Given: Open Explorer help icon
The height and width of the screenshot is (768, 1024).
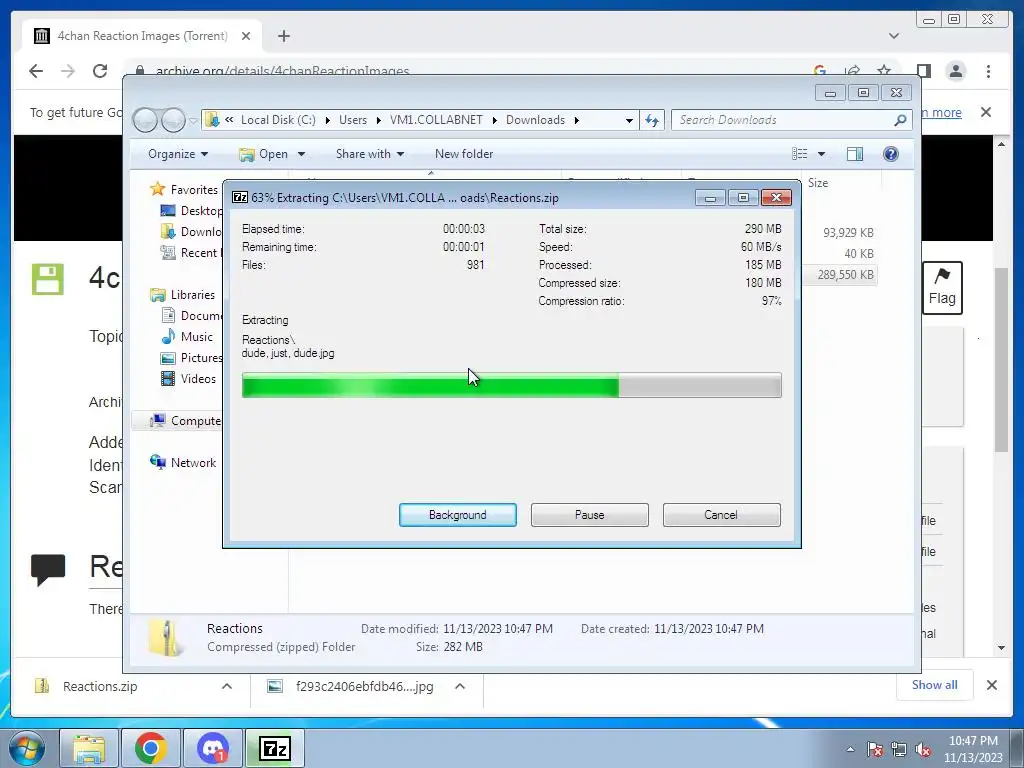Looking at the screenshot, I should click(891, 154).
